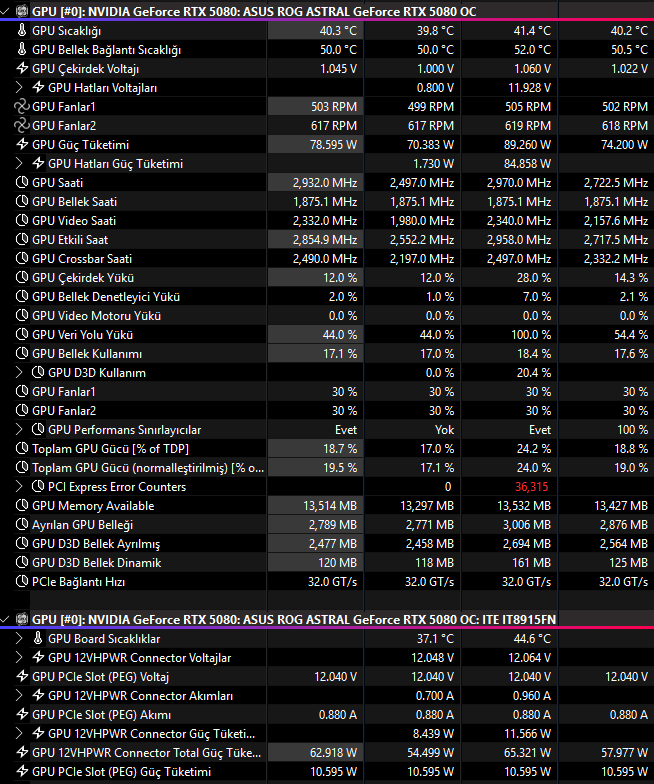
Task: Click the 84.858 W rail power maximum value
Action: [x=527, y=164]
